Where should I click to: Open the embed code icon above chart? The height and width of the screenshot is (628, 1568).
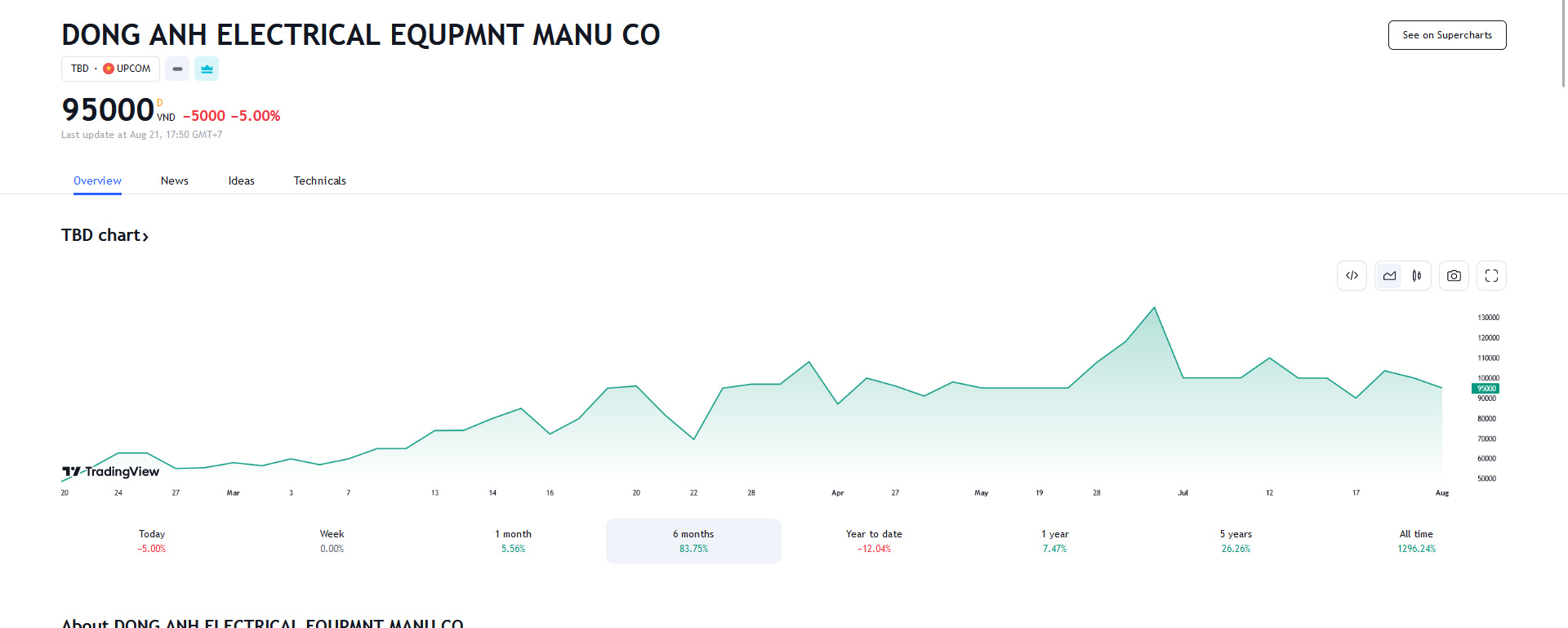pos(1352,275)
